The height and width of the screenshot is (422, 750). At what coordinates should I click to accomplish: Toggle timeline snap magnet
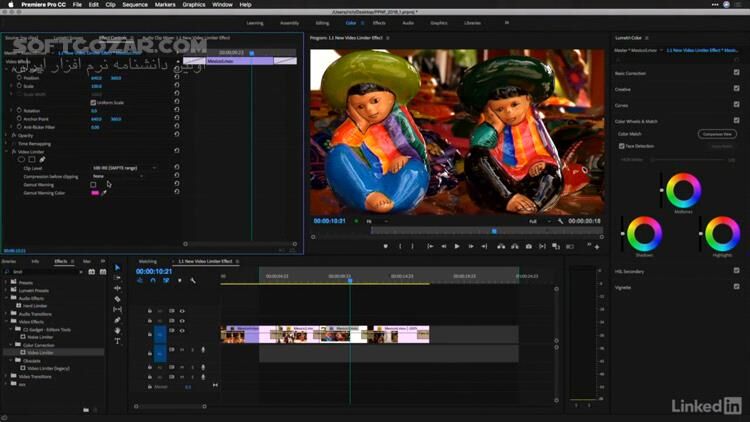click(153, 281)
